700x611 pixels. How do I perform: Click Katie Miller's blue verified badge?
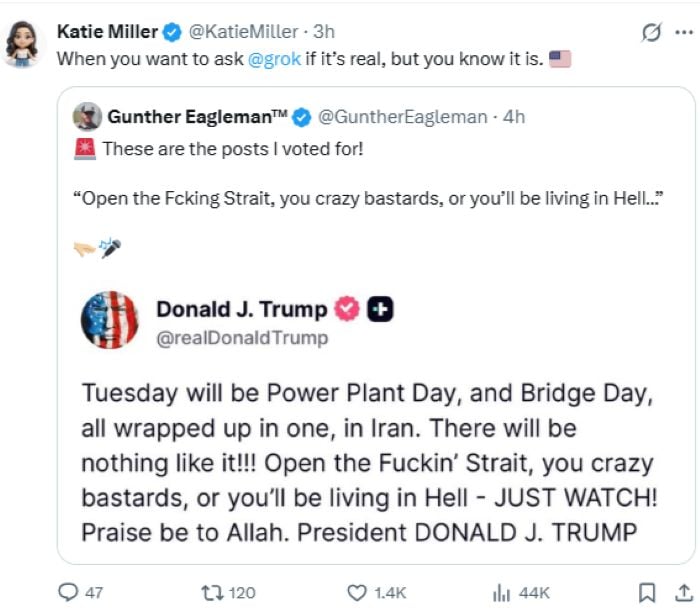172,32
